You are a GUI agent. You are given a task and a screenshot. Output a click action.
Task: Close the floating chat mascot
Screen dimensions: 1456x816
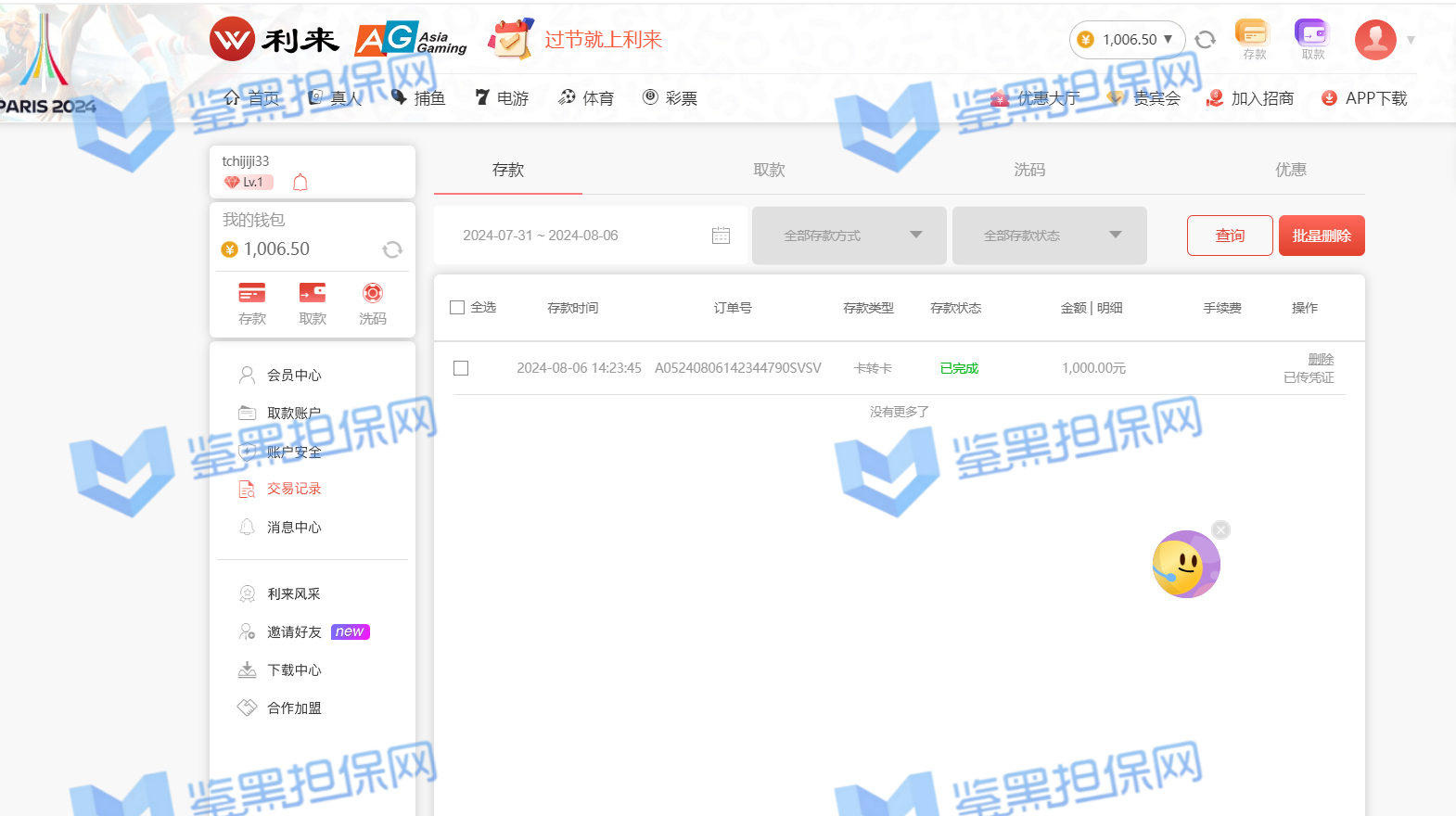(x=1221, y=529)
